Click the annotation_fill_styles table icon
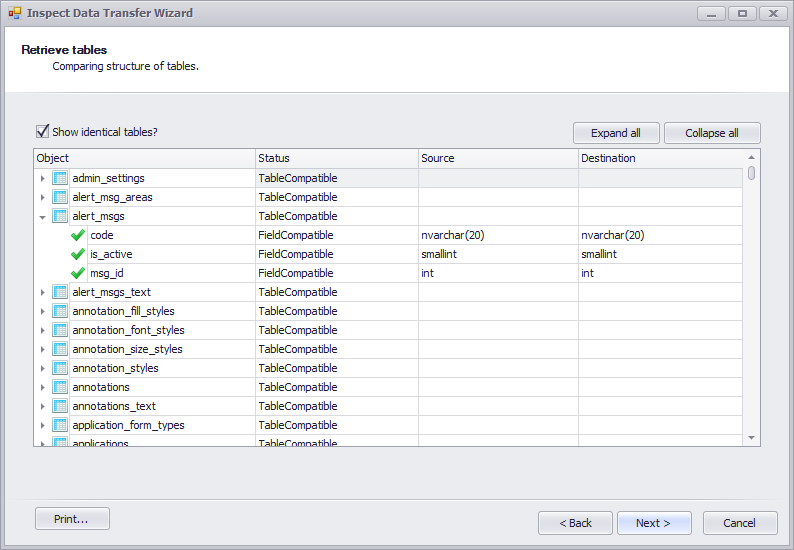The height and width of the screenshot is (550, 794). tap(60, 311)
